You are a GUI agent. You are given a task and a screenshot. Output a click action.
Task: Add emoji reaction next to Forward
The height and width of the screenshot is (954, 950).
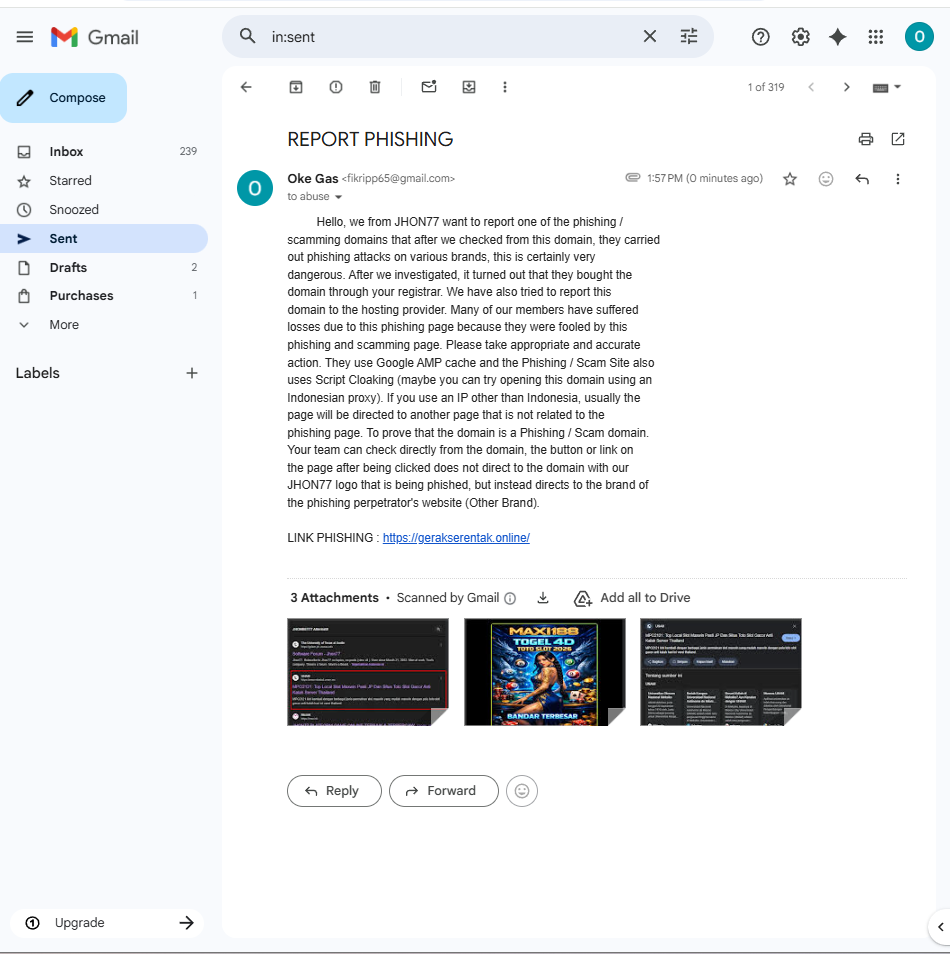pos(522,791)
